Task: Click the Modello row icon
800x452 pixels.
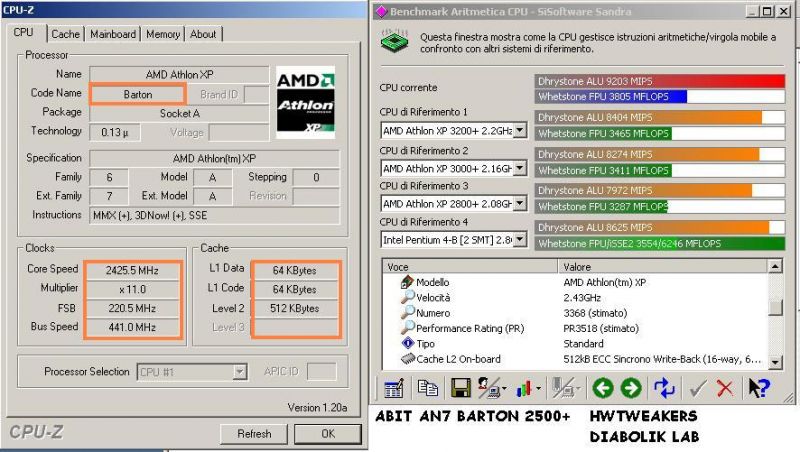Action: (407, 282)
